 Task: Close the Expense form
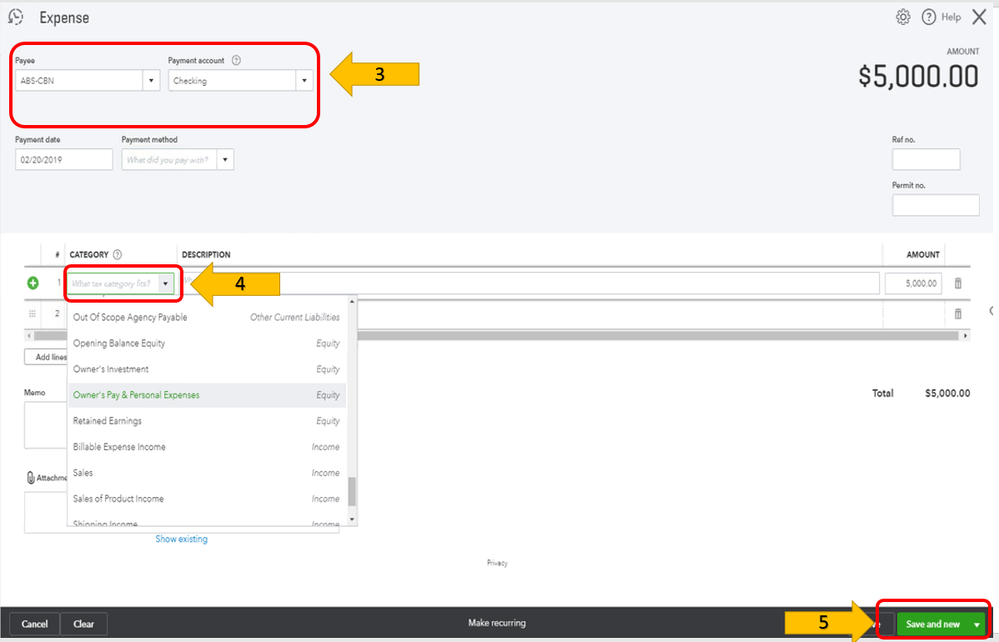pyautogui.click(x=979, y=17)
